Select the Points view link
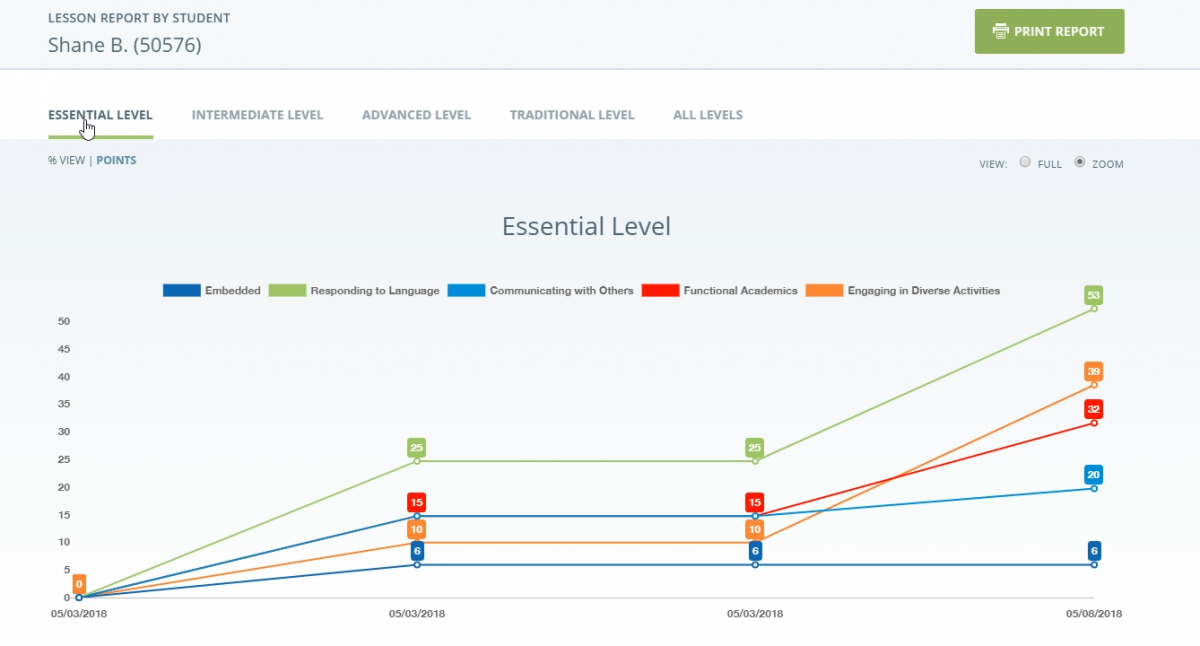1200x646 pixels. point(116,160)
